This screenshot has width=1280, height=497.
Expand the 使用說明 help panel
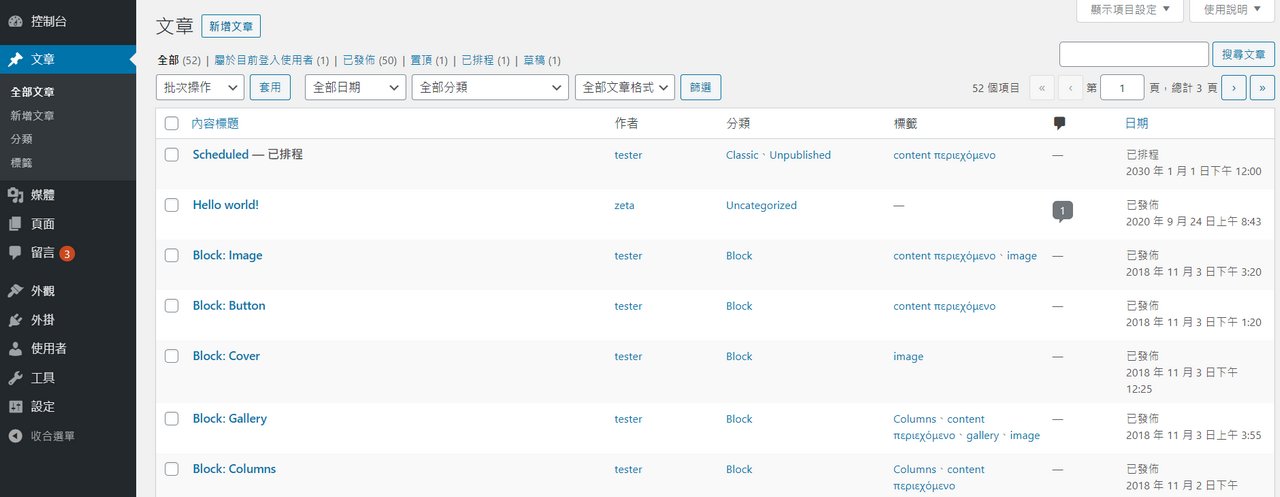coord(1232,10)
